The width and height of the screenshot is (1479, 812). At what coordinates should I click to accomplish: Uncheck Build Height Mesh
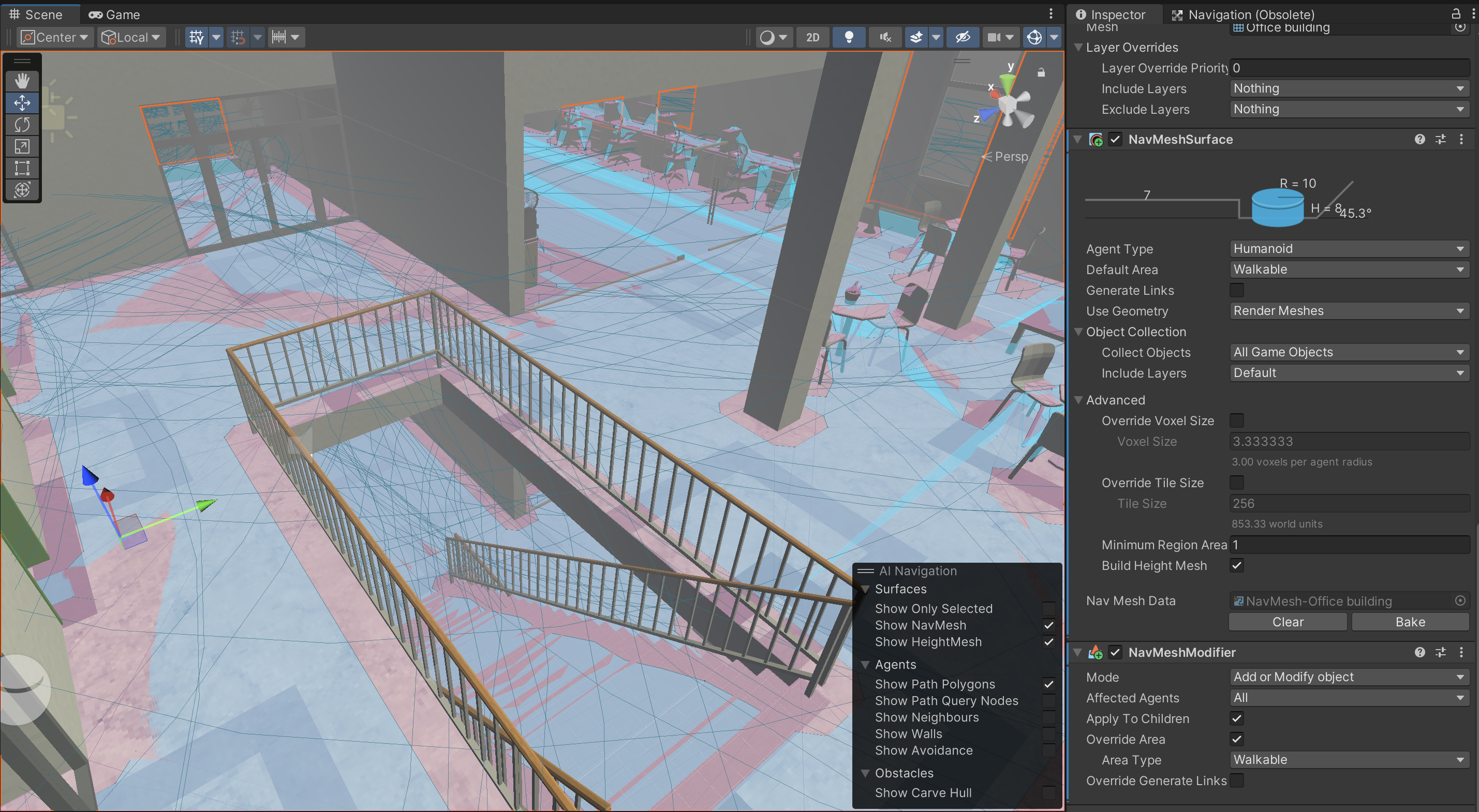coord(1237,566)
